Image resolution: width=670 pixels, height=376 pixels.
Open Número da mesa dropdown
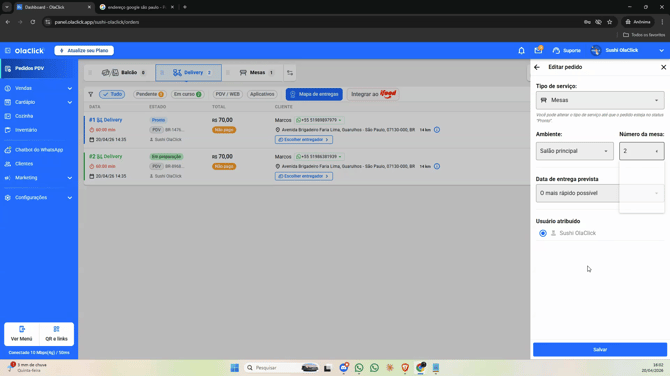tap(642, 151)
